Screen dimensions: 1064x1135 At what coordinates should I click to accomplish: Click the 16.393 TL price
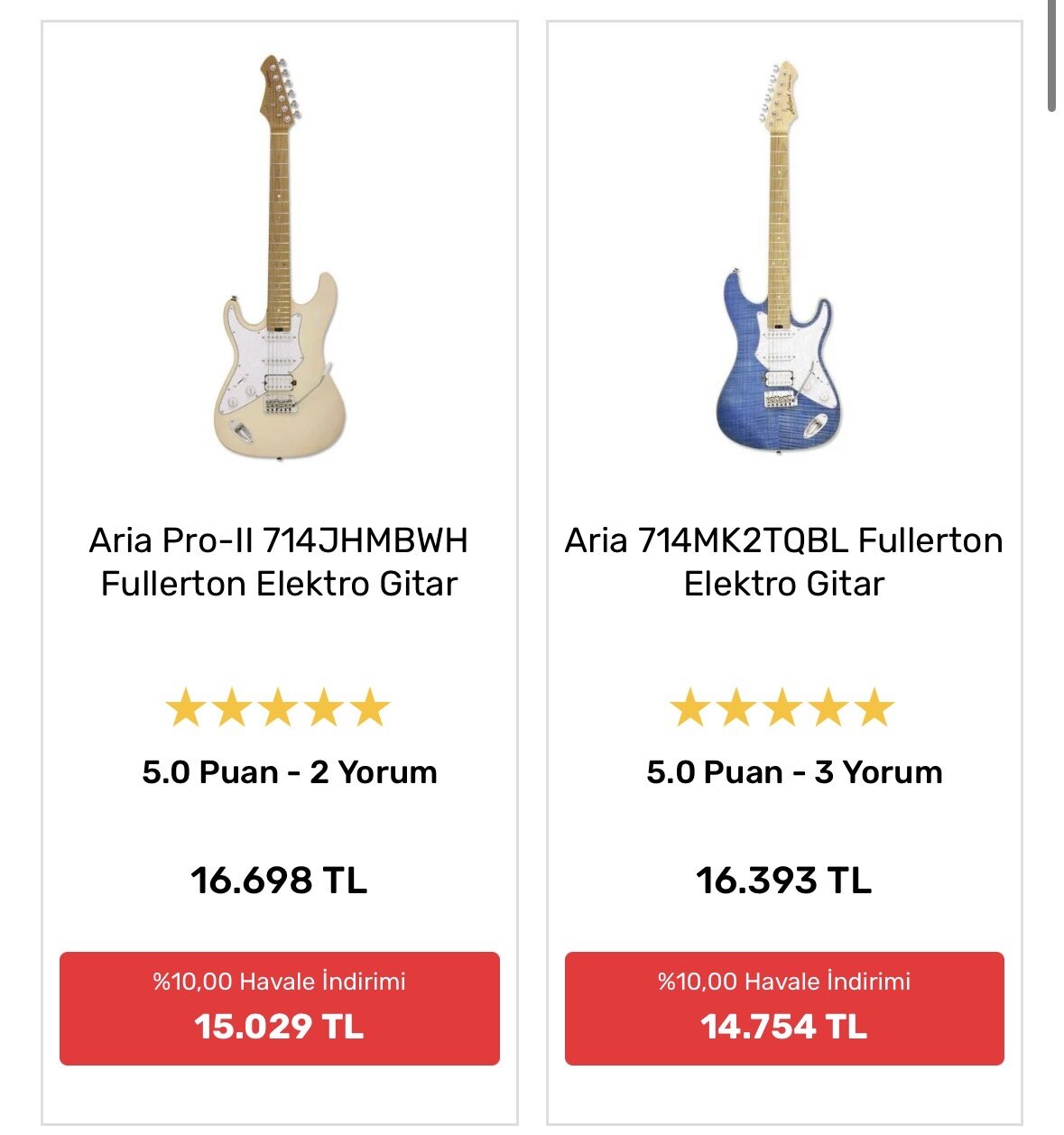coord(783,880)
